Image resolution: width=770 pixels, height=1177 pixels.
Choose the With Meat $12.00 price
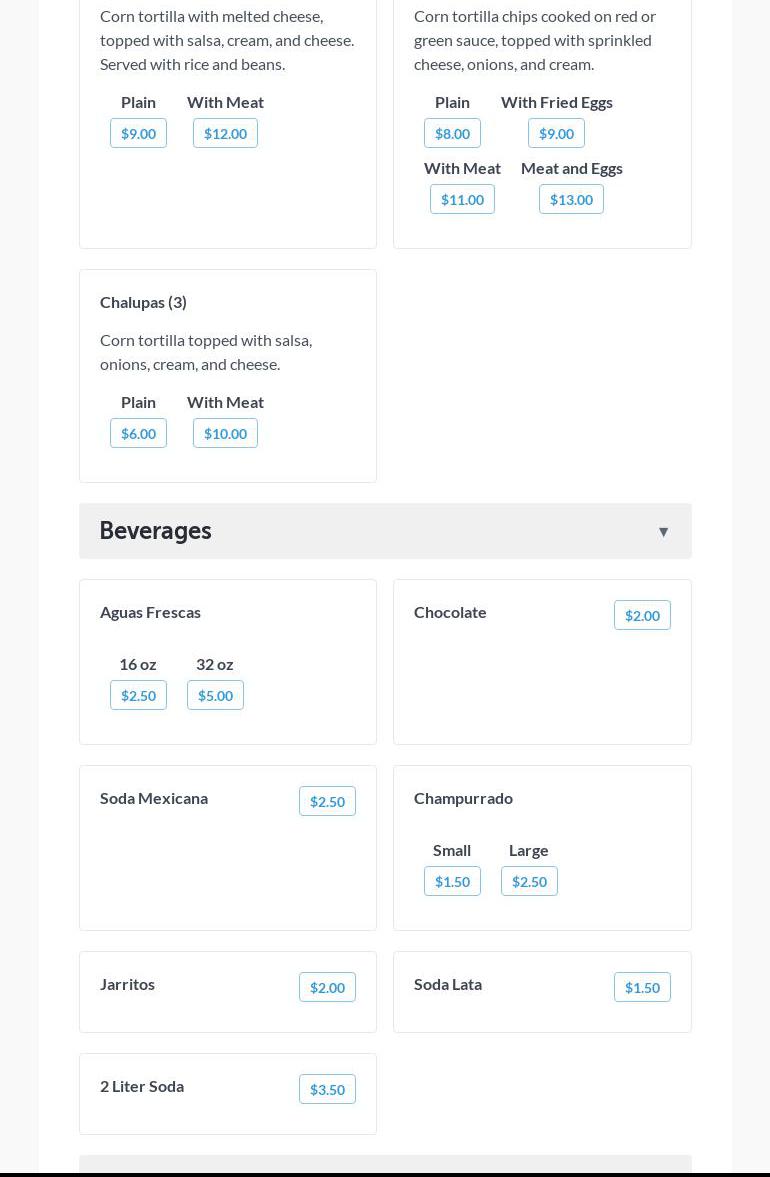pyautogui.click(x=225, y=134)
